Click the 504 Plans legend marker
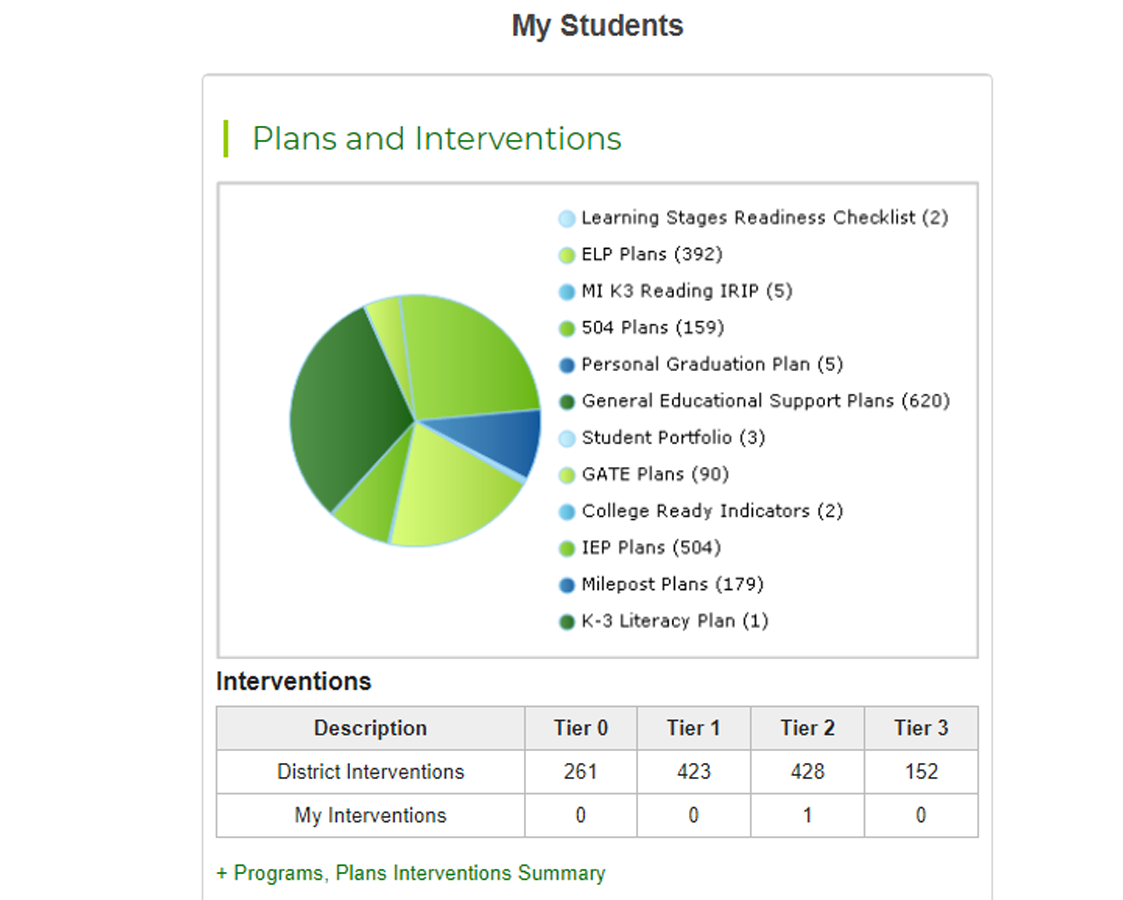1123x900 pixels. (567, 328)
